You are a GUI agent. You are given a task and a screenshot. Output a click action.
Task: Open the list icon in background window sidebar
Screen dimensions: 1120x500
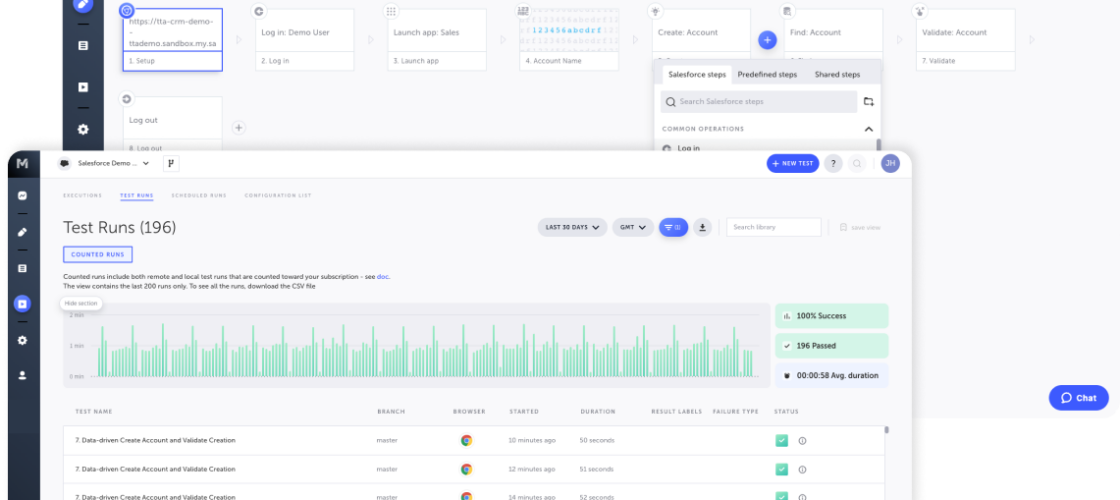coord(83,46)
